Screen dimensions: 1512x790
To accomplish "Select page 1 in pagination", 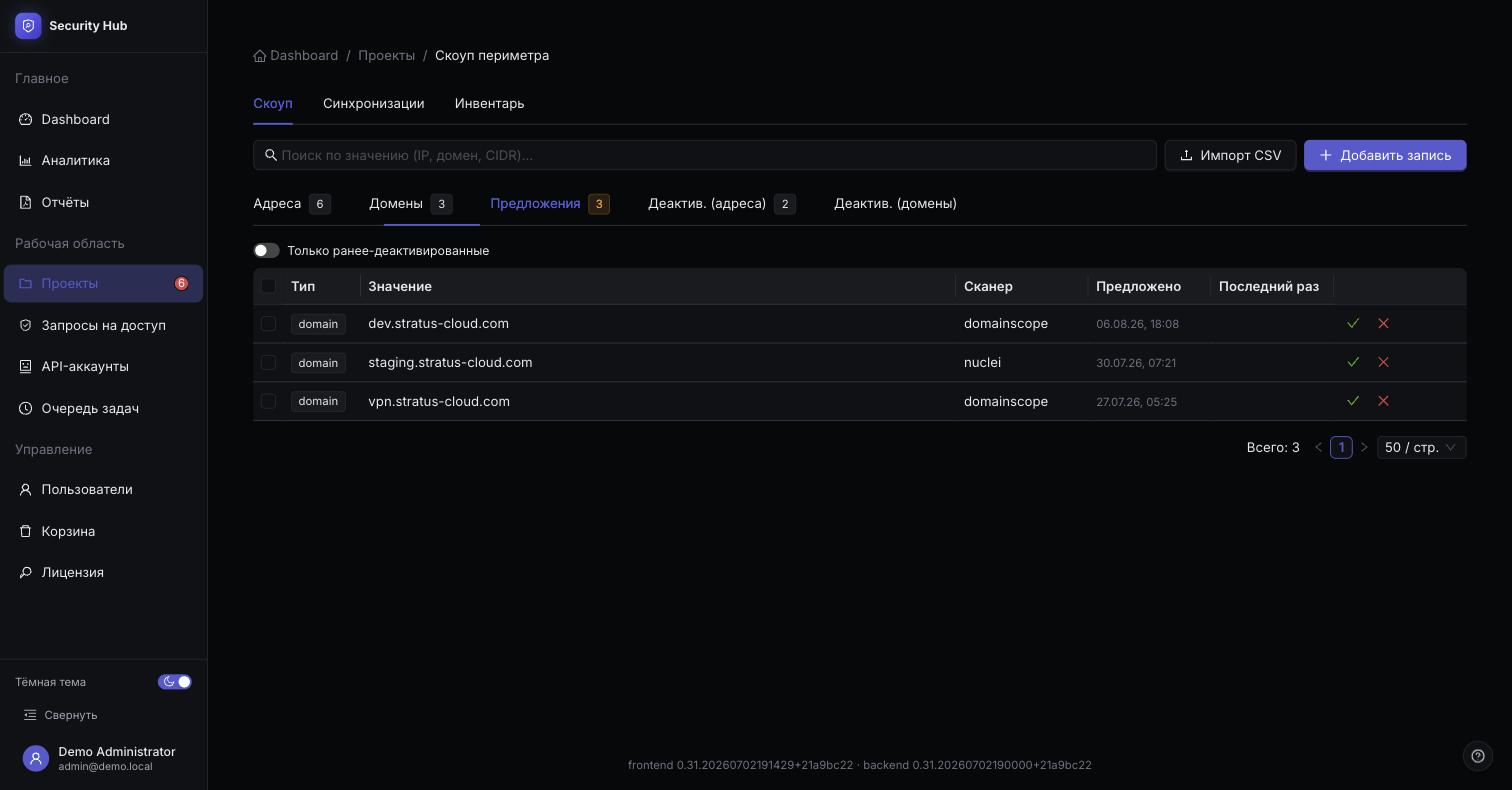I will pos(1341,447).
